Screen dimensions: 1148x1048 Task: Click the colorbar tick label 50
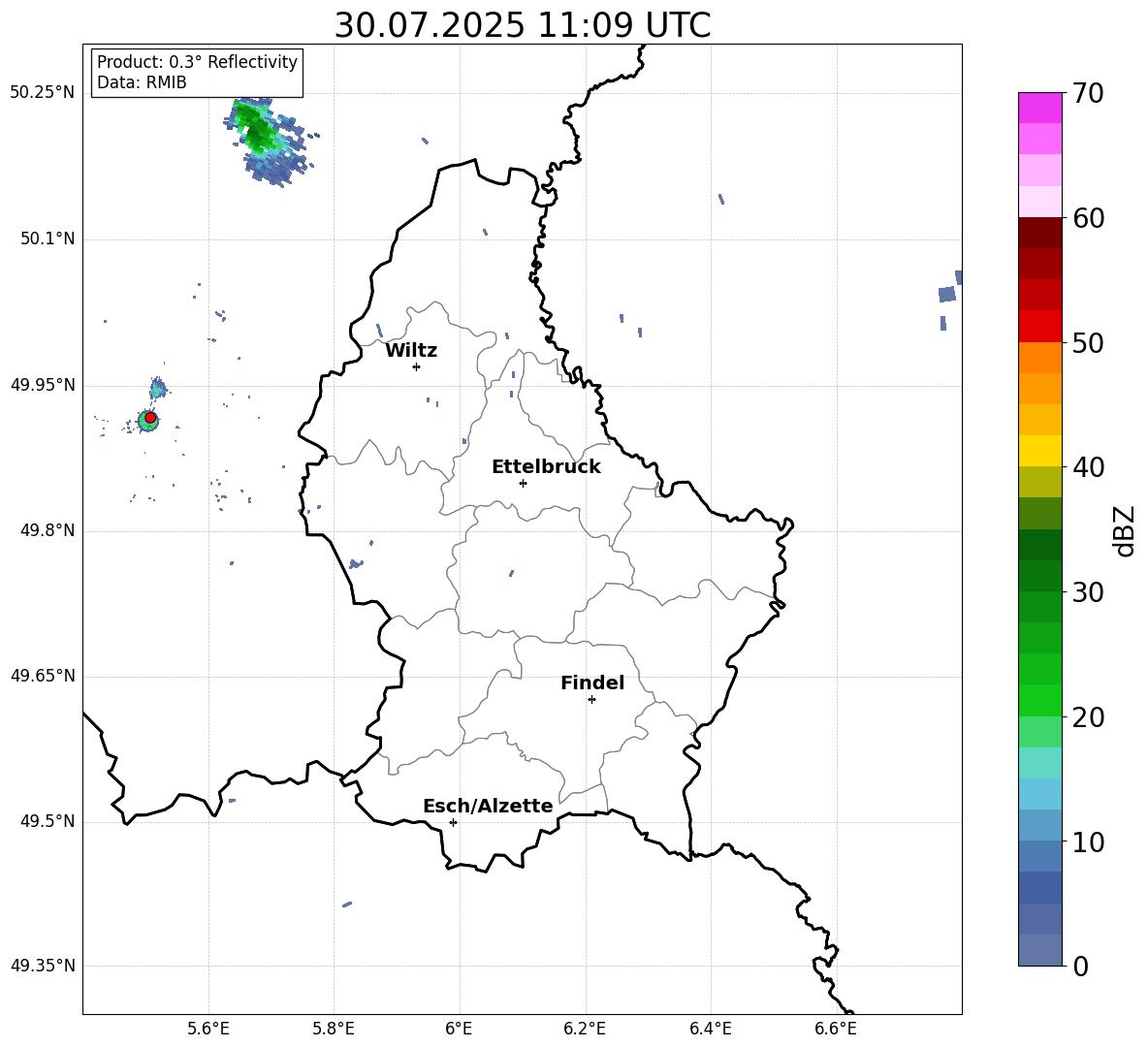(1088, 342)
